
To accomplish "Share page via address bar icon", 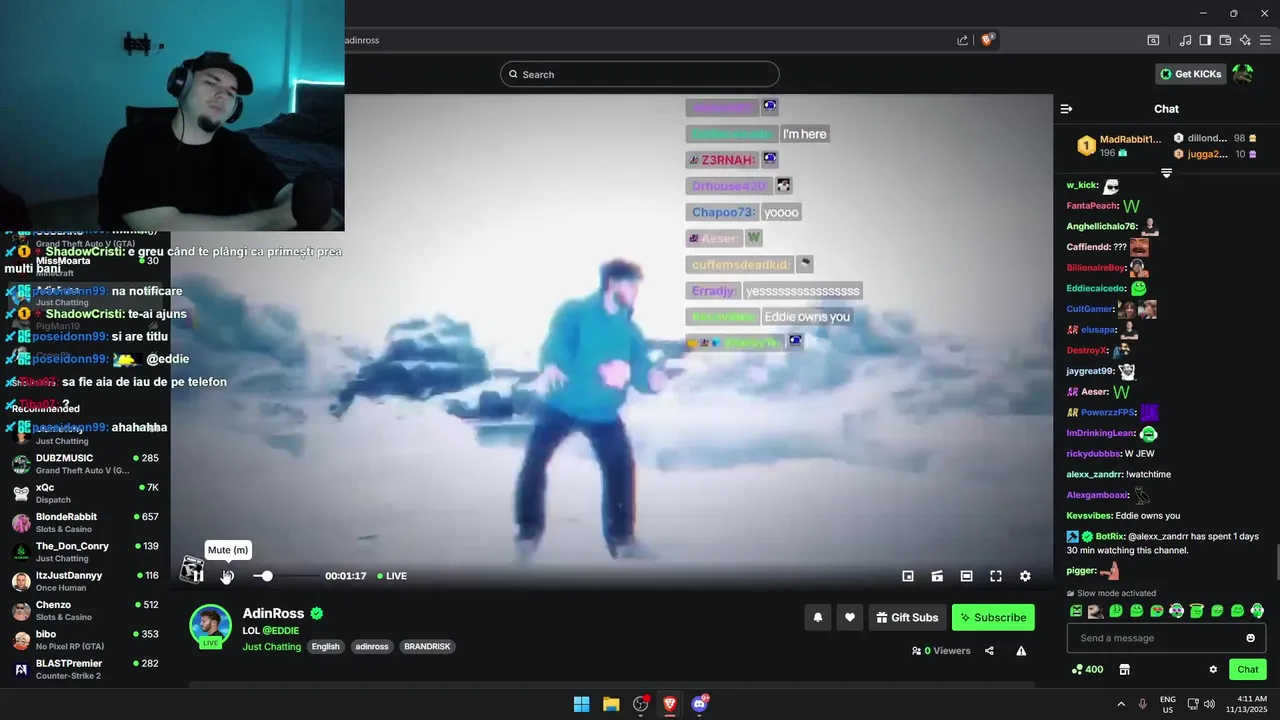I will coord(962,40).
